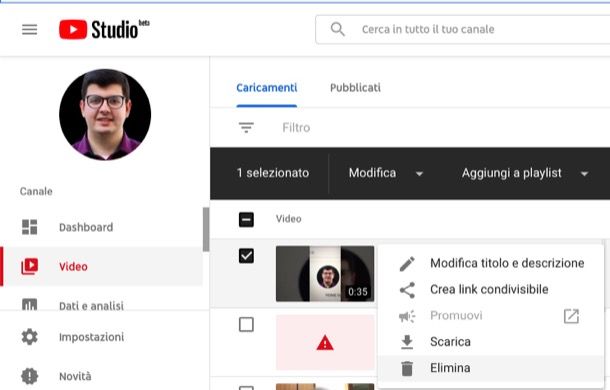Click the Promuovi external link icon
Image resolution: width=610 pixels, height=390 pixels.
click(571, 316)
